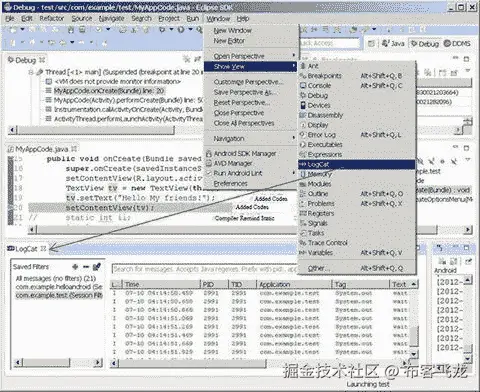Click the Application column header in LogCat
This screenshot has width=480, height=392.
[294, 284]
